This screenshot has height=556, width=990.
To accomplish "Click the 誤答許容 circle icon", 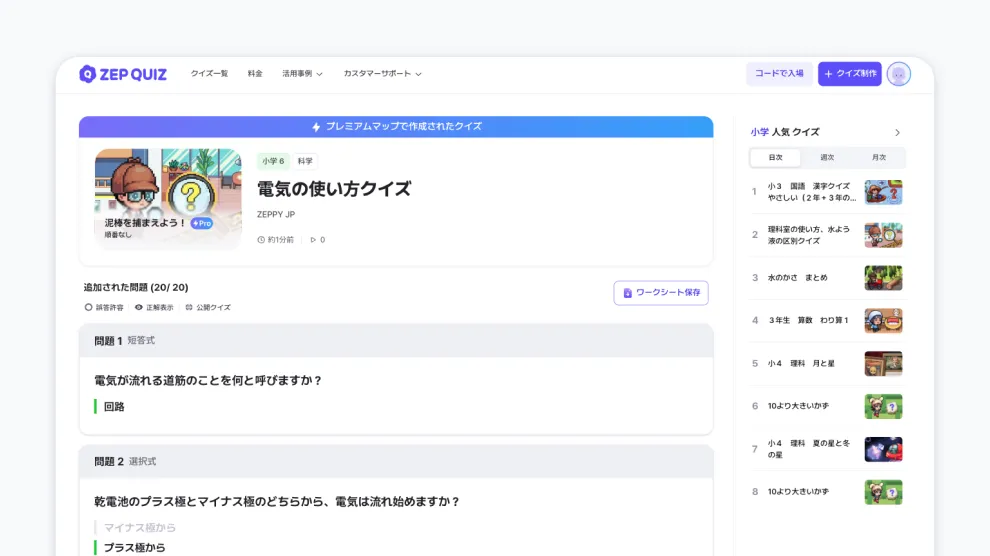I will [88, 307].
